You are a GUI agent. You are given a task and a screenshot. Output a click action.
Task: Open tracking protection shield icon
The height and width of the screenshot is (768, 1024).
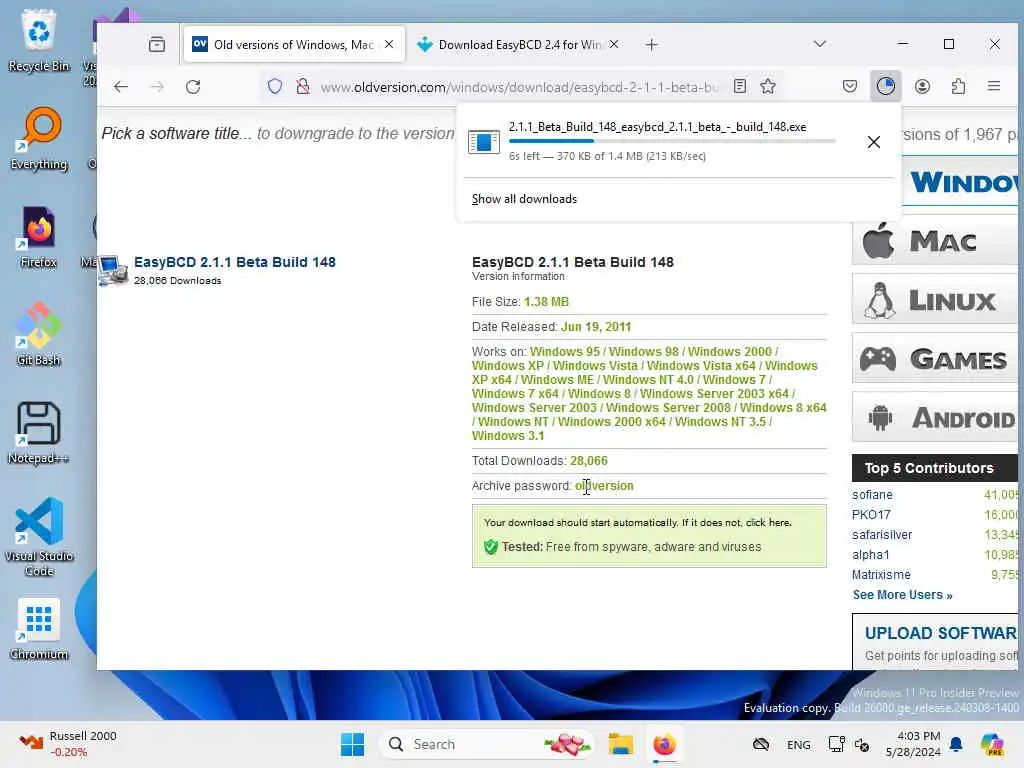pyautogui.click(x=275, y=86)
